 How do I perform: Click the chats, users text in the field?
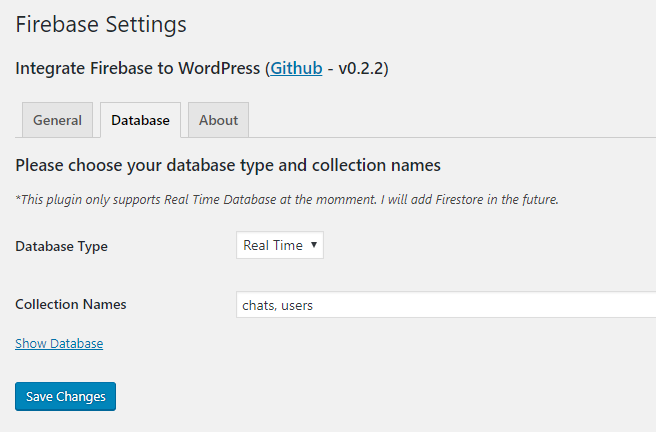(277, 305)
